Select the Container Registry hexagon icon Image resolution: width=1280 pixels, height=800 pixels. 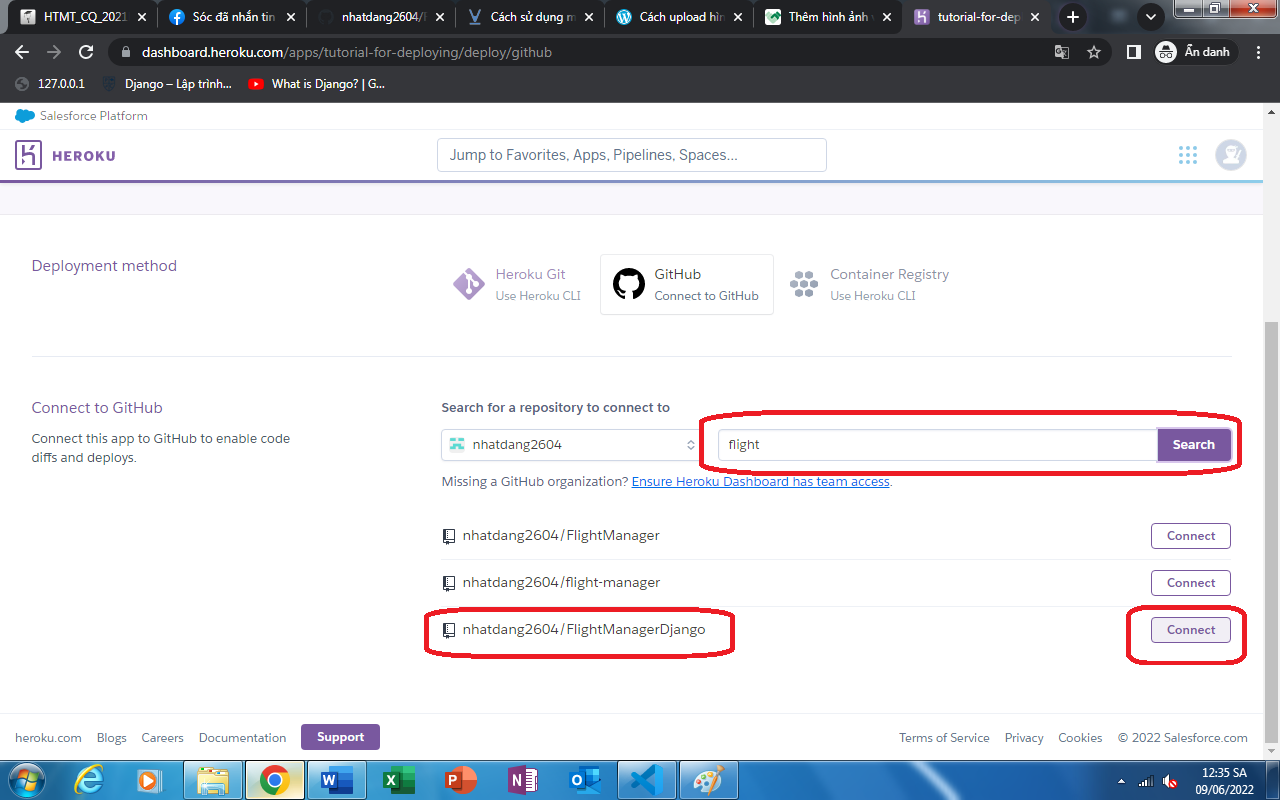point(804,284)
